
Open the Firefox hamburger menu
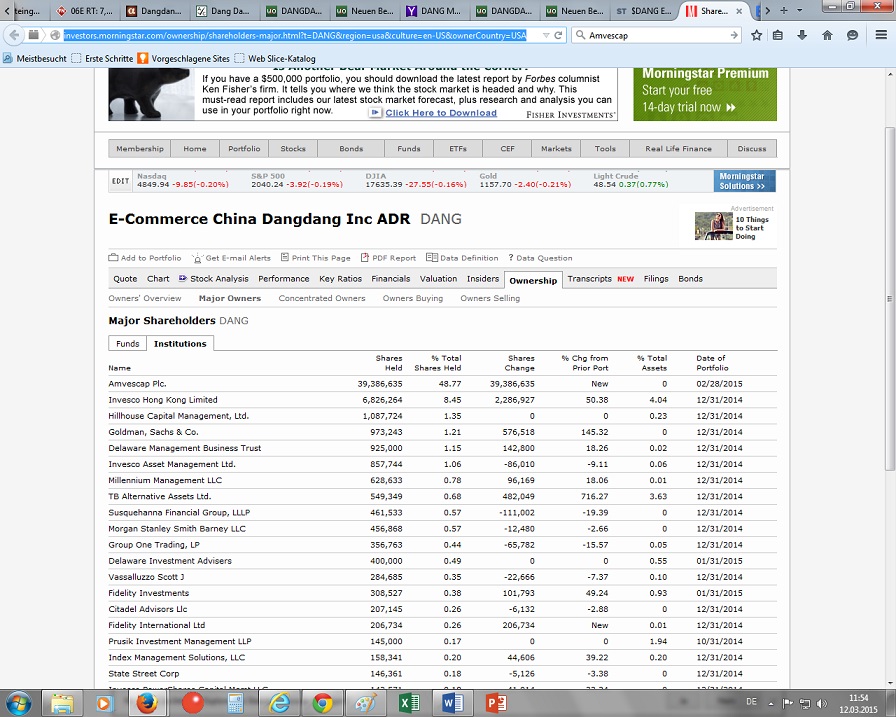point(877,34)
